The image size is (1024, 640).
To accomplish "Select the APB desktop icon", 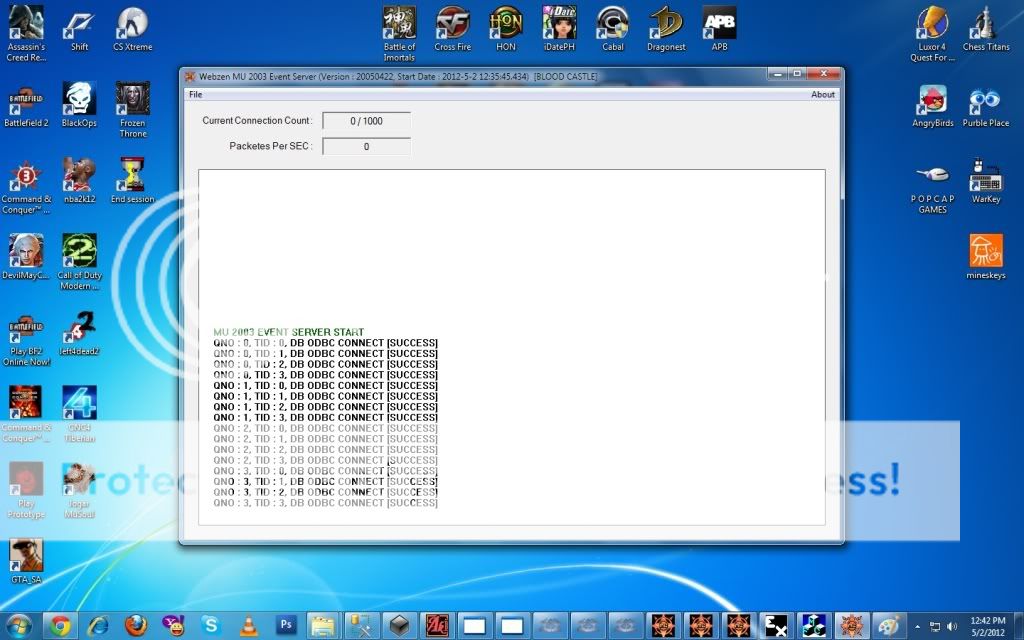I will point(719,24).
